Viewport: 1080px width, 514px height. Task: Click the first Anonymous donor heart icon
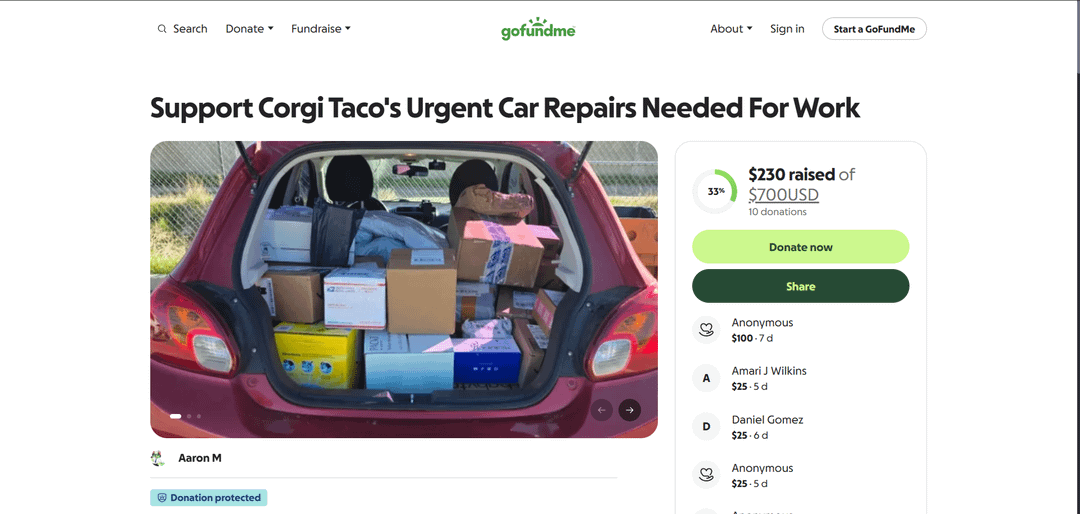(706, 330)
